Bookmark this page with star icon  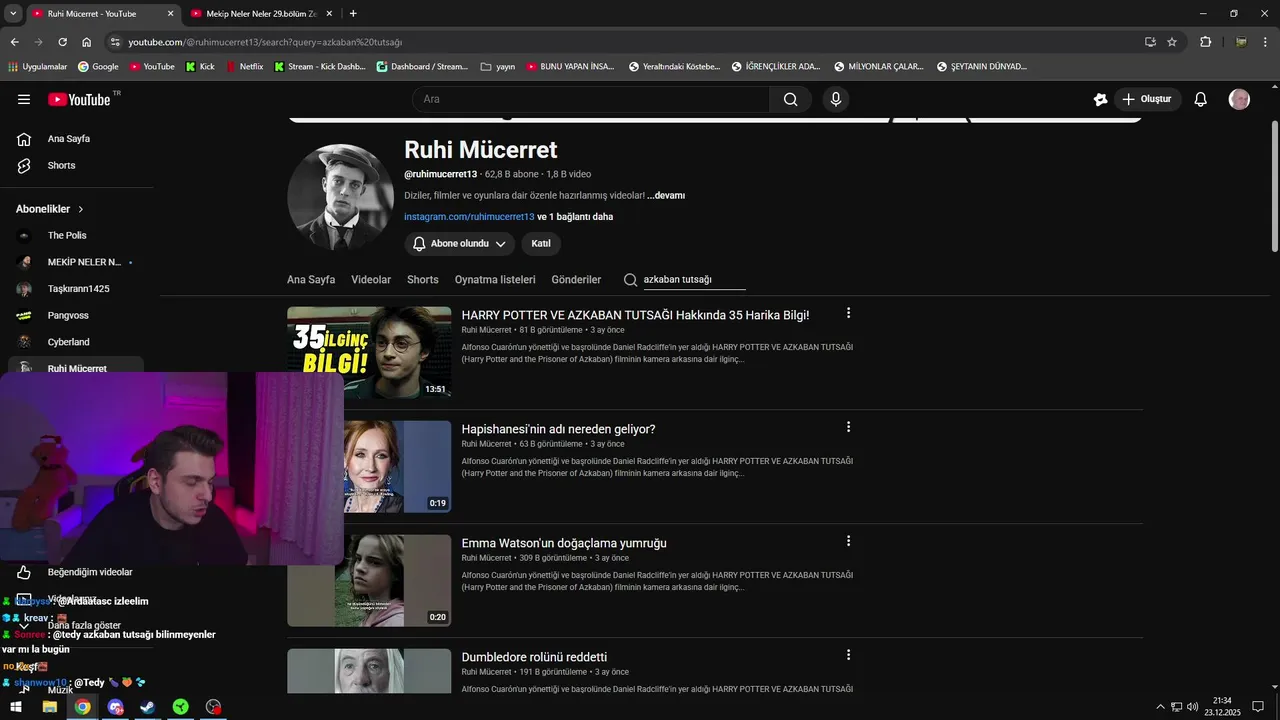1172,42
